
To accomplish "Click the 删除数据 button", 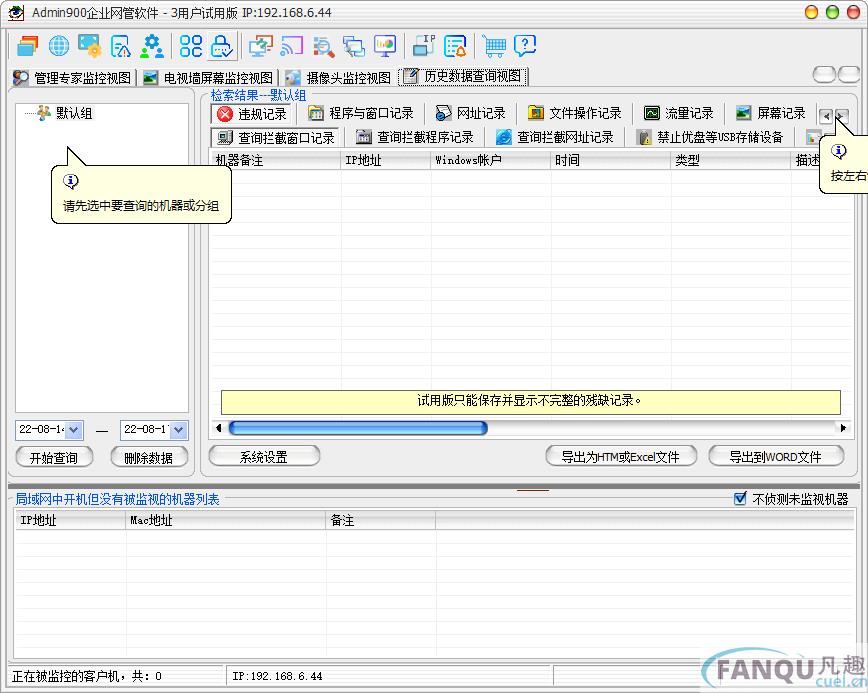I will click(148, 458).
